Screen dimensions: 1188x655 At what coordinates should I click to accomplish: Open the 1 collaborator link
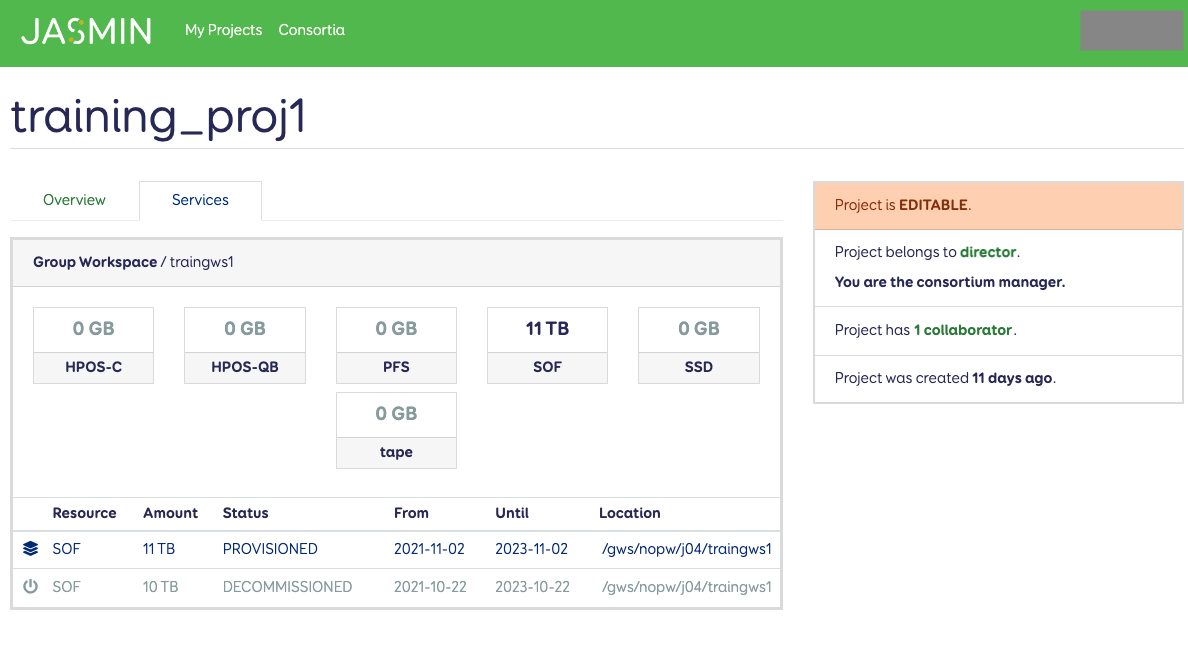click(962, 330)
